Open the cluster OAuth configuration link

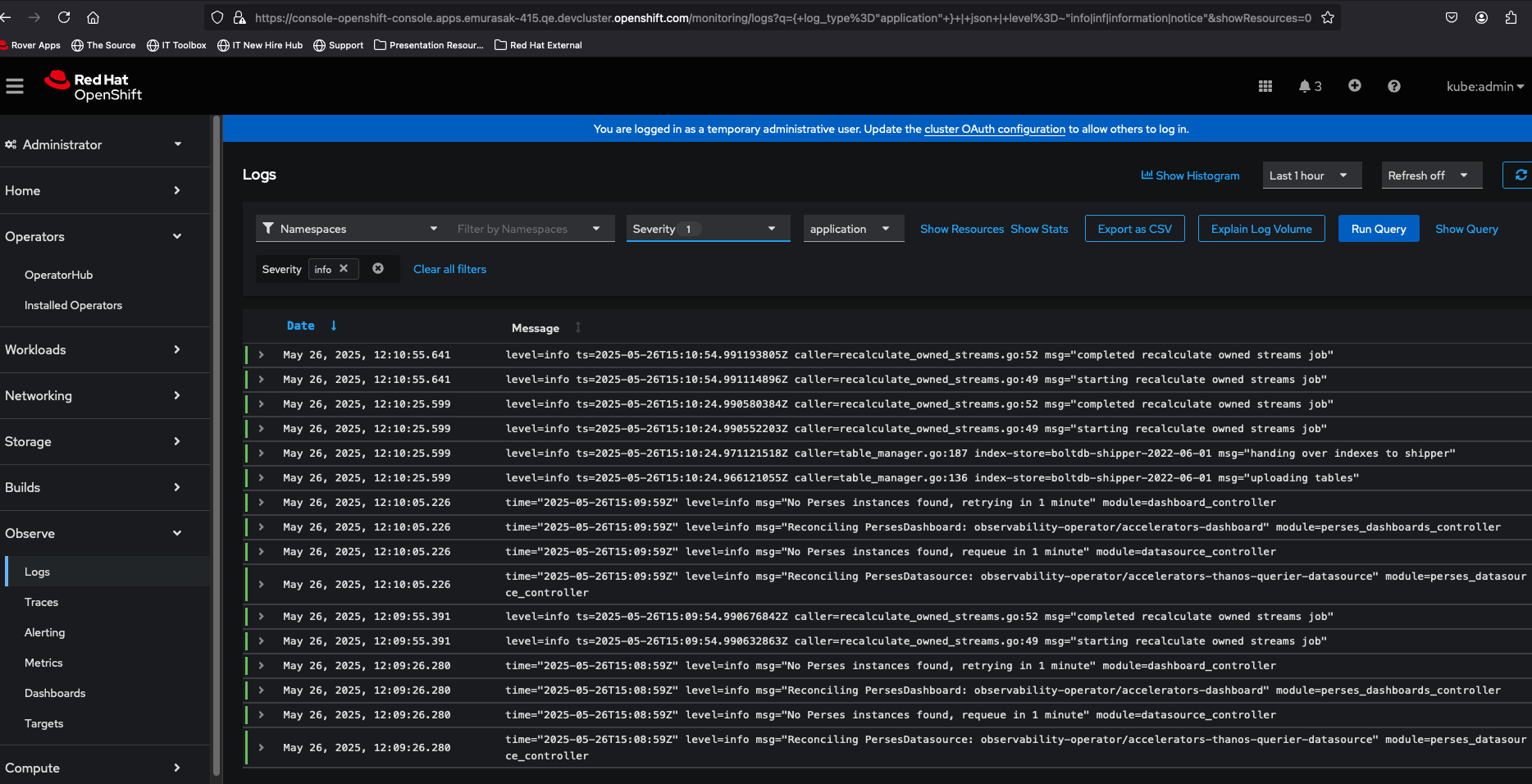point(994,129)
